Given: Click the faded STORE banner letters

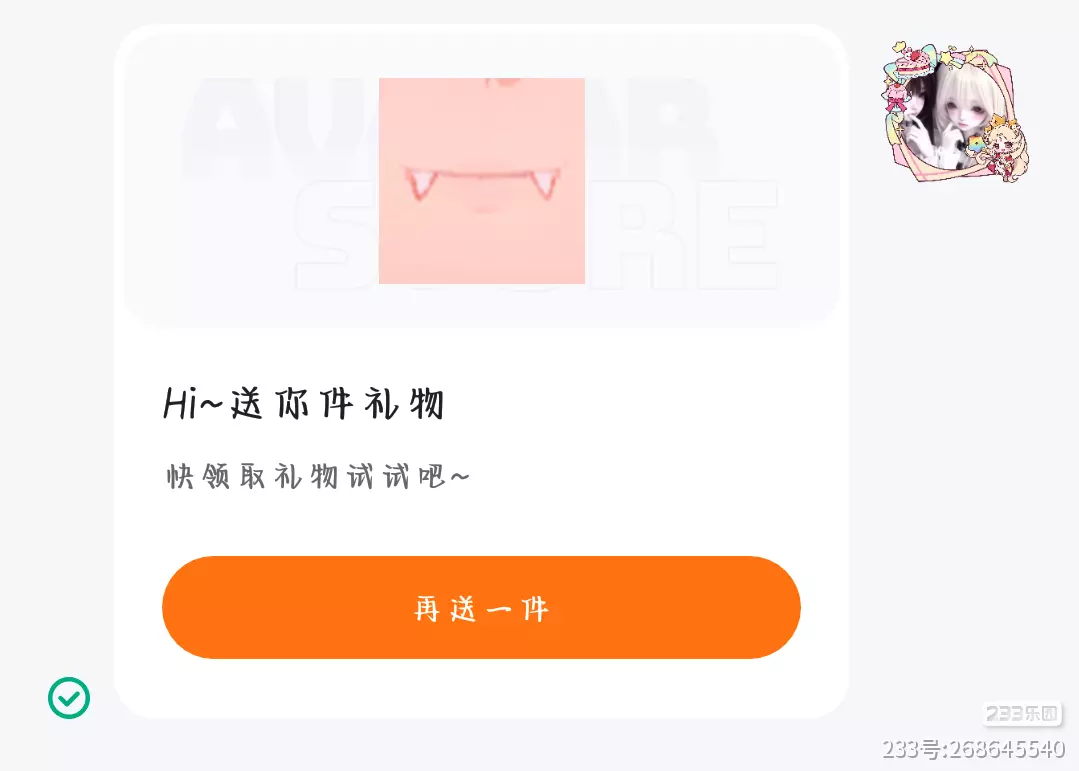Looking at the screenshot, I should tap(537, 235).
